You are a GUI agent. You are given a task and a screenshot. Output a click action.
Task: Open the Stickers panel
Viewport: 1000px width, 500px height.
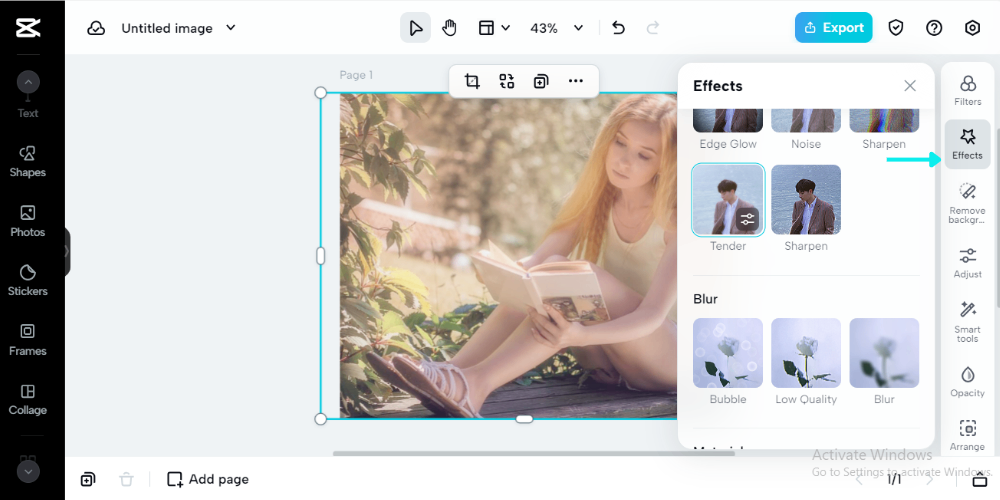point(27,281)
